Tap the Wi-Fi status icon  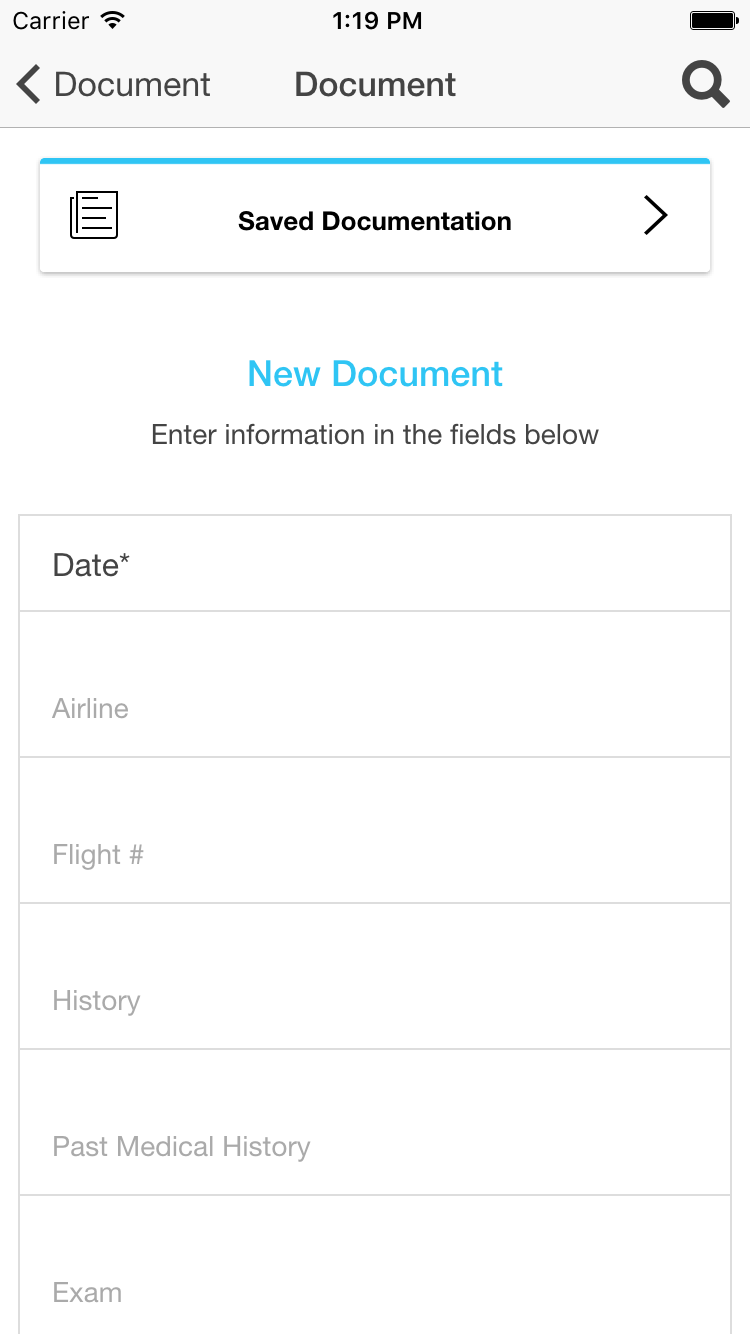coord(113,20)
